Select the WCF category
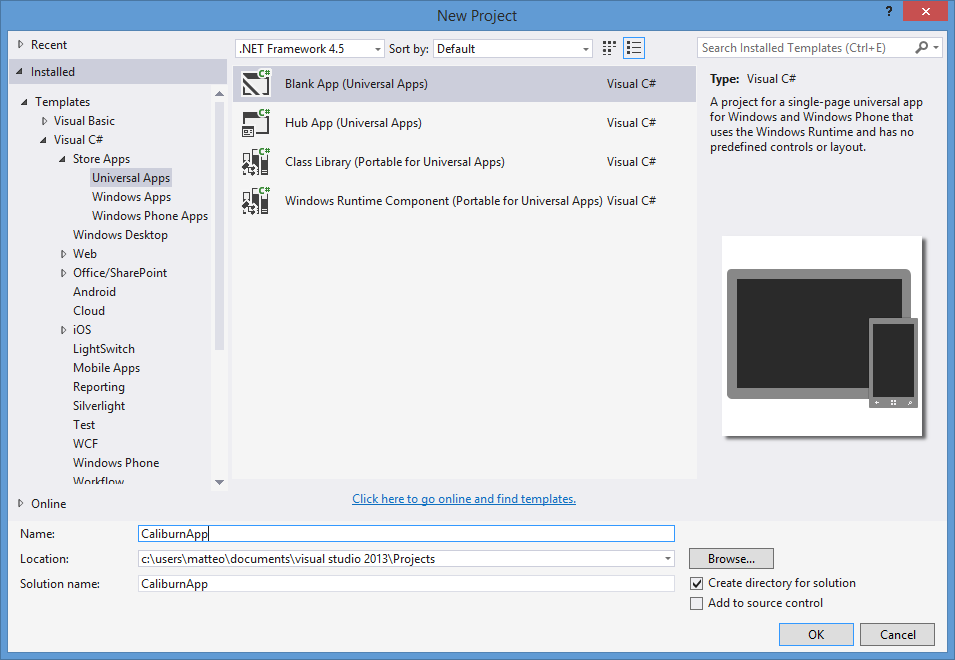Viewport: 955px width, 660px height. (85, 443)
